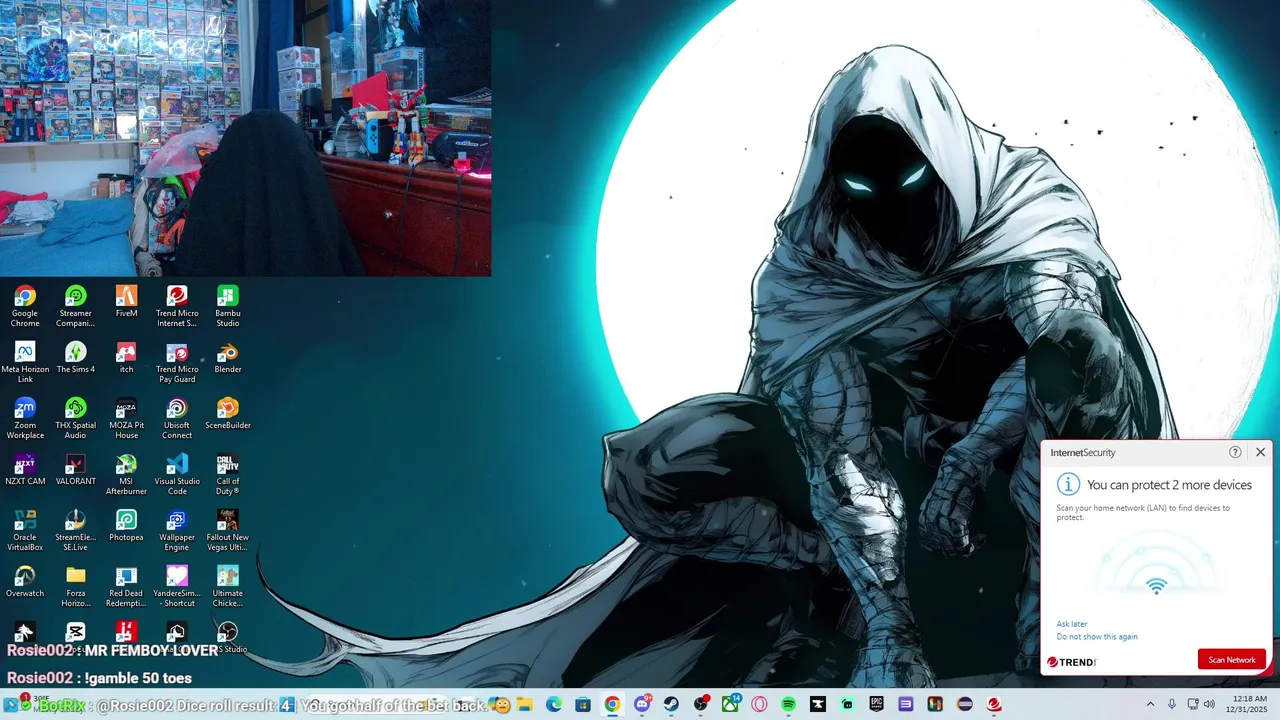
Task: Click Do not show this again
Action: click(1097, 637)
